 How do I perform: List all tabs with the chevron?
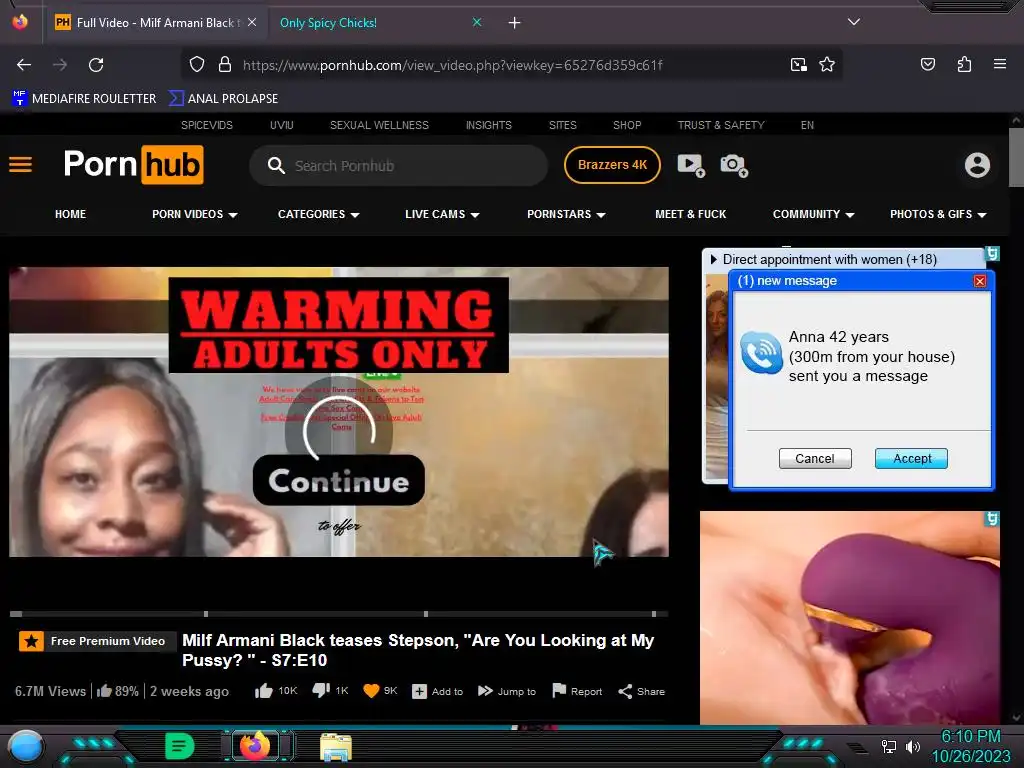pos(854,22)
